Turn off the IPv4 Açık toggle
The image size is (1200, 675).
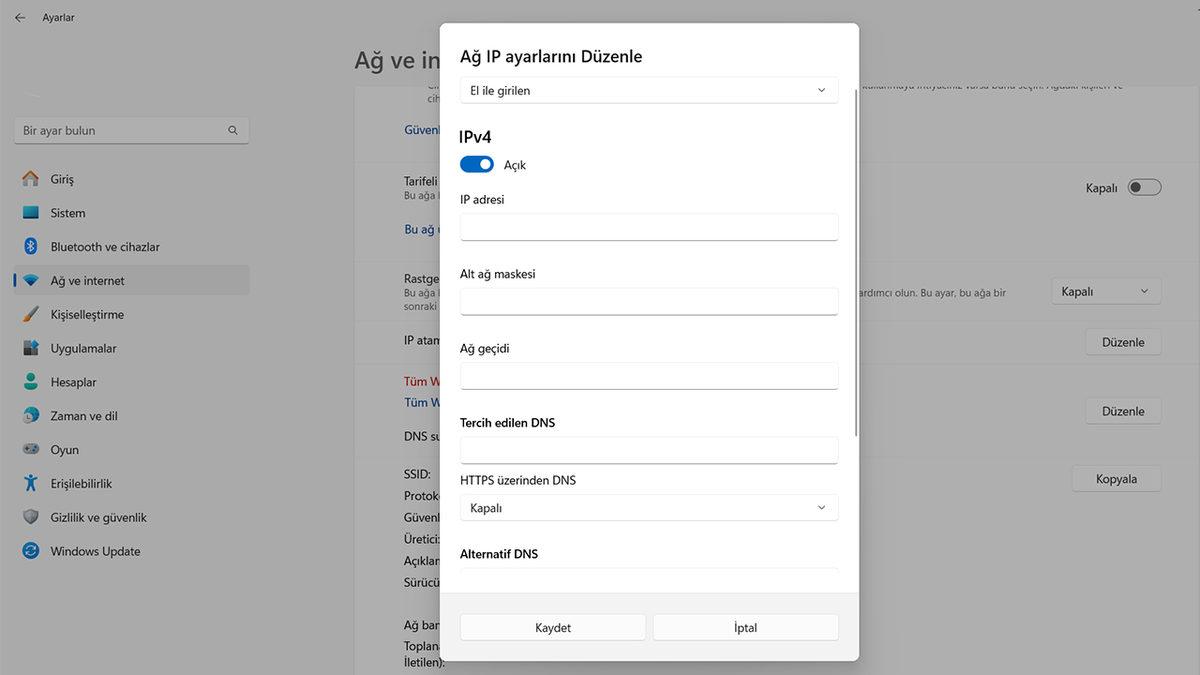(x=476, y=163)
